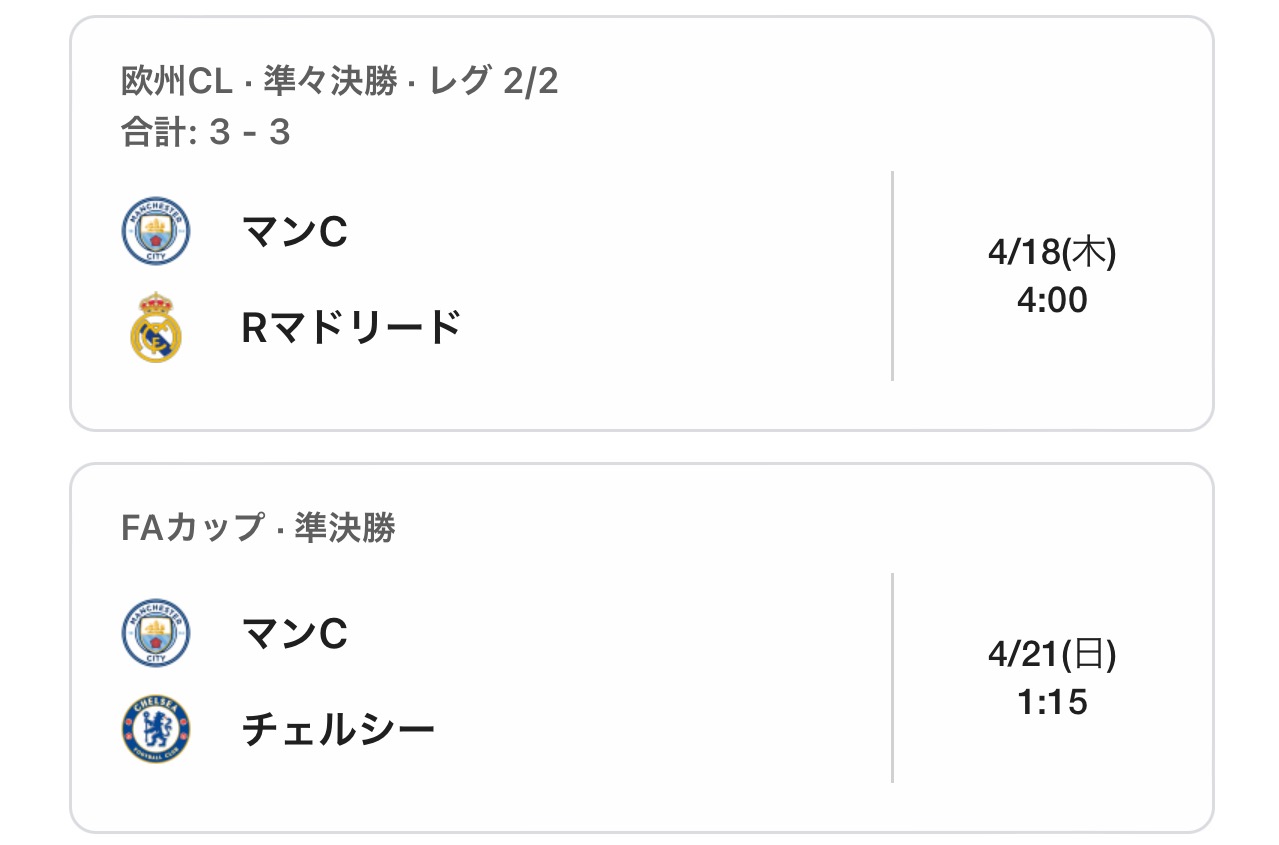The image size is (1279, 845).
Task: Click the Real Madrid crest
Action: pyautogui.click(x=155, y=327)
